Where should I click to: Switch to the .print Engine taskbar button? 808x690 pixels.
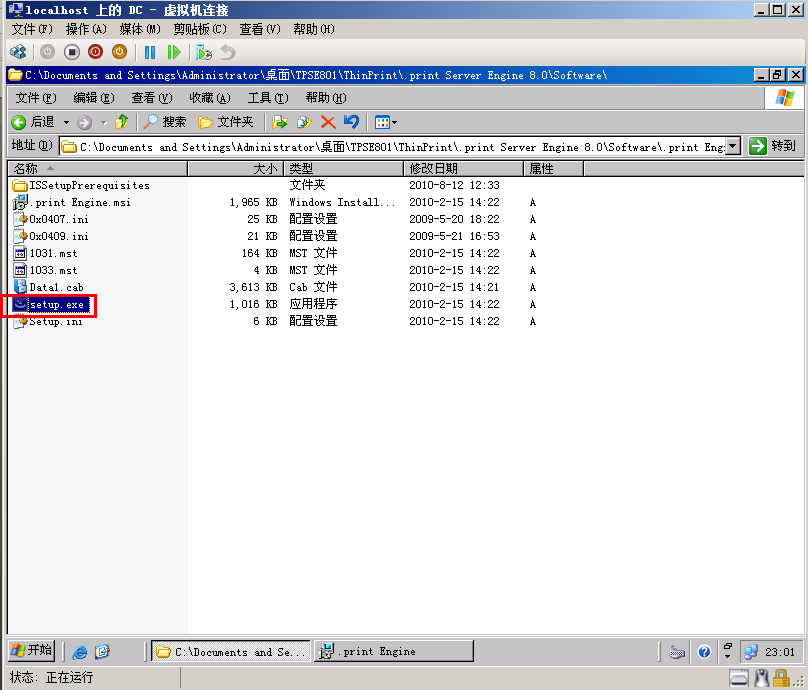tap(394, 652)
